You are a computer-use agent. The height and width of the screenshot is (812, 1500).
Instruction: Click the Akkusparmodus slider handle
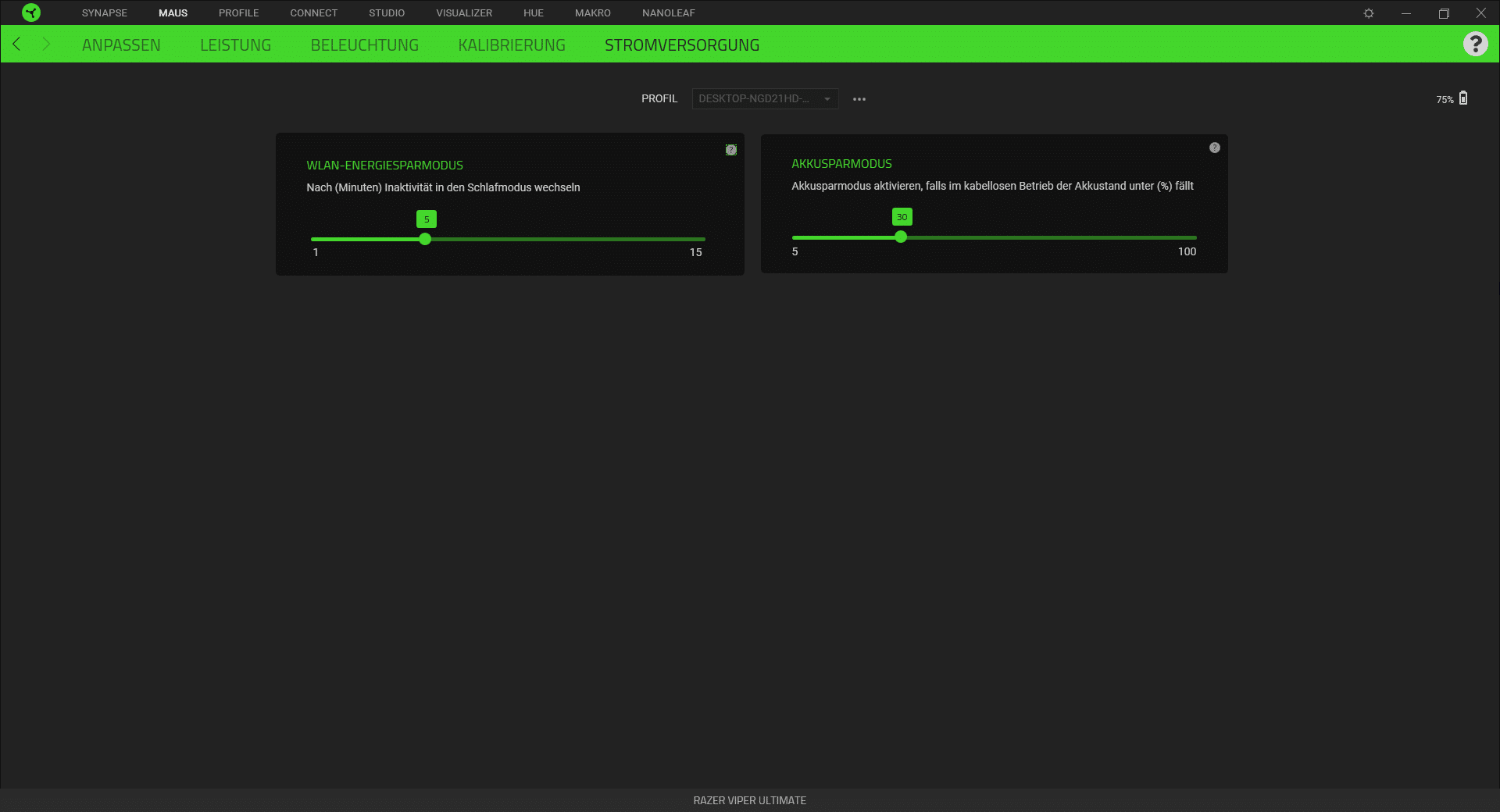pos(901,237)
